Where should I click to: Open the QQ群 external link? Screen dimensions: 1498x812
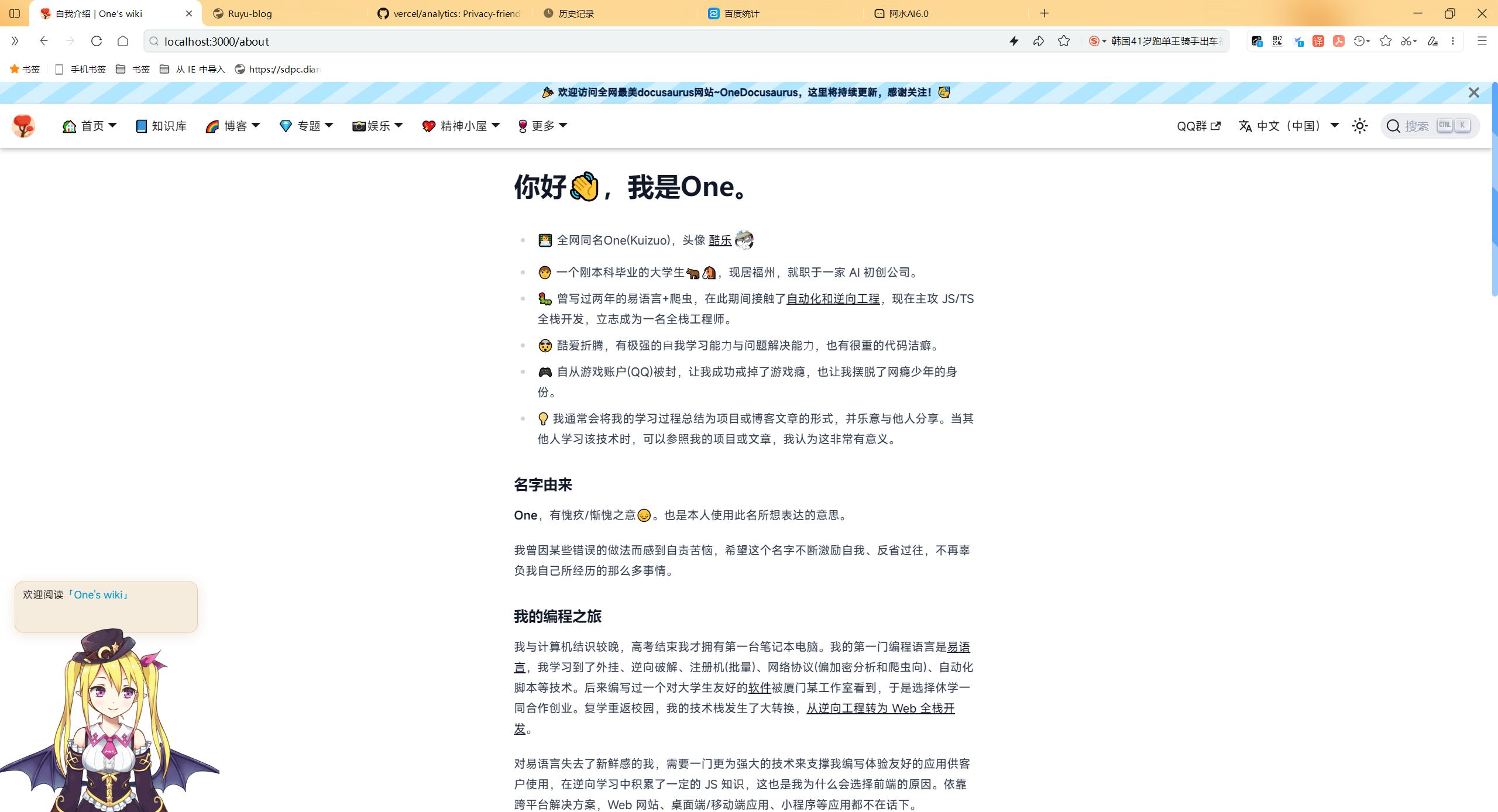(1198, 126)
